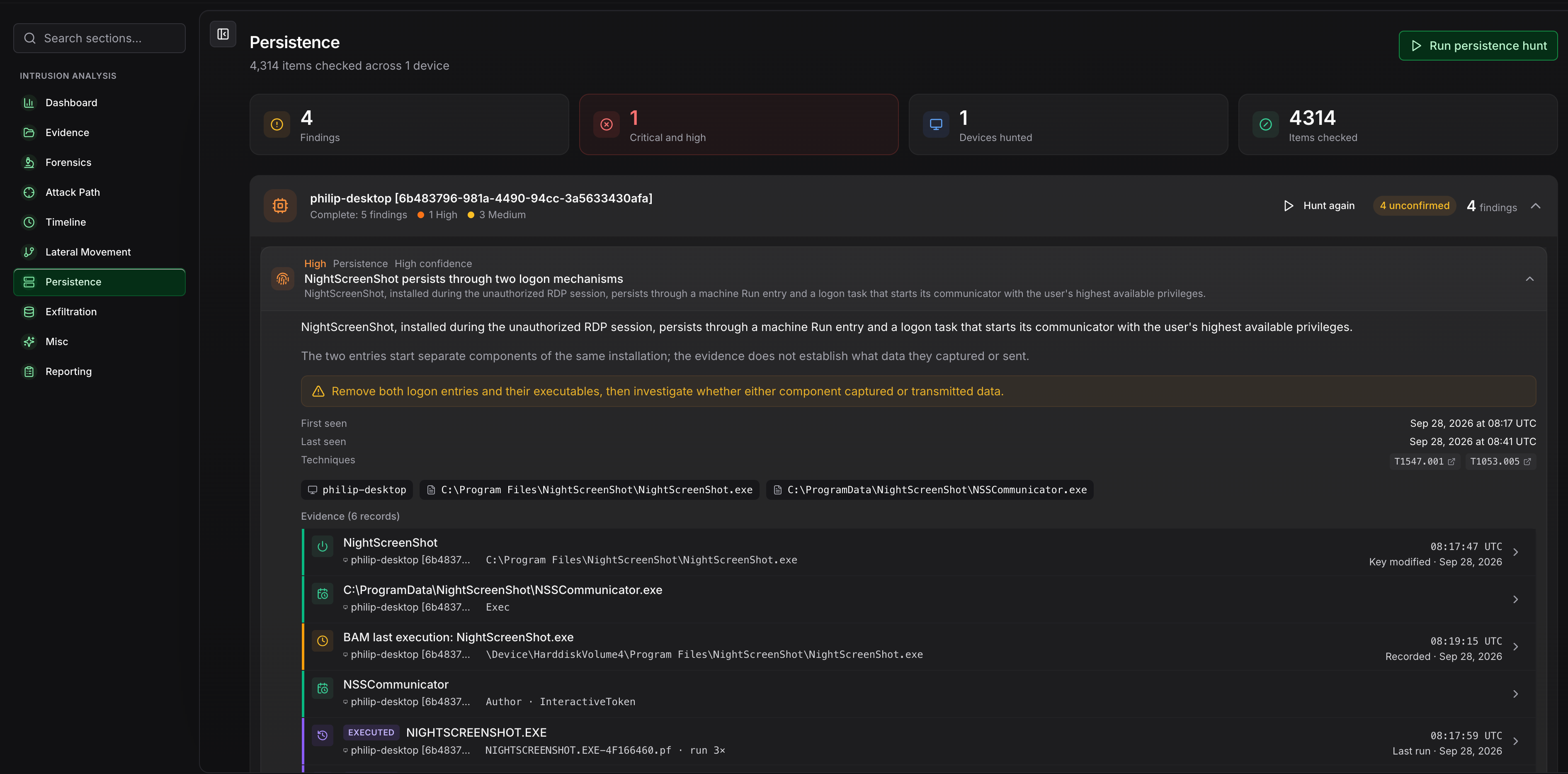Viewport: 1568px width, 774px height.
Task: Go to the Forensics section
Action: 99,163
